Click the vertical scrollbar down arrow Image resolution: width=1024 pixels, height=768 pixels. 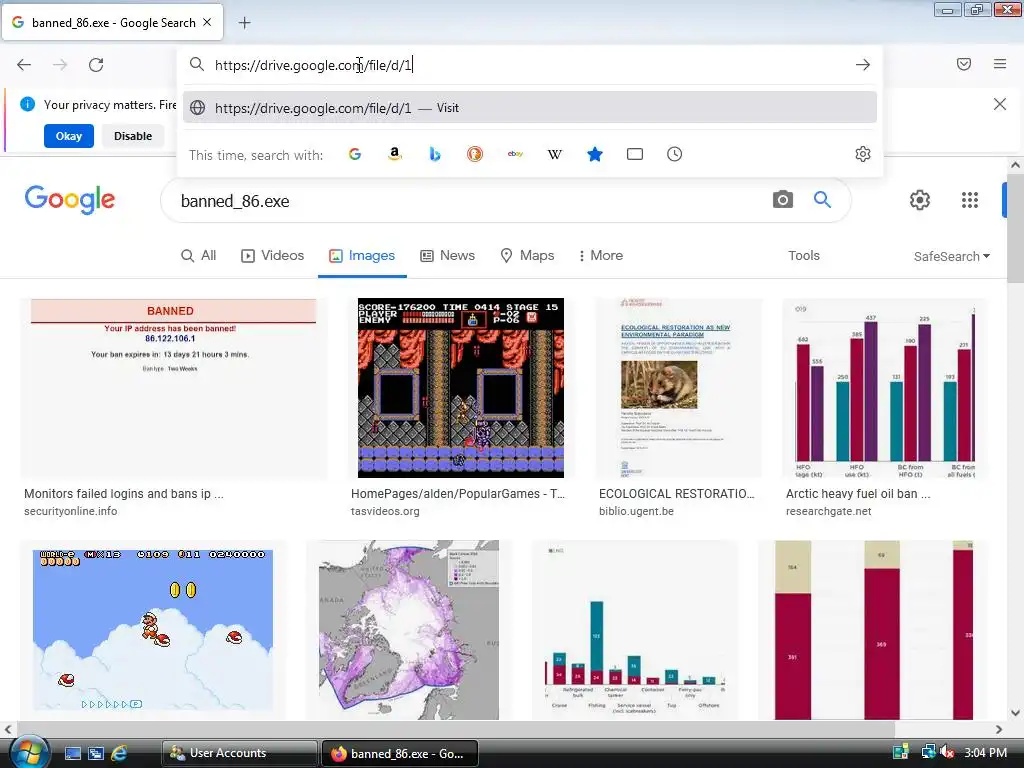click(x=1015, y=713)
